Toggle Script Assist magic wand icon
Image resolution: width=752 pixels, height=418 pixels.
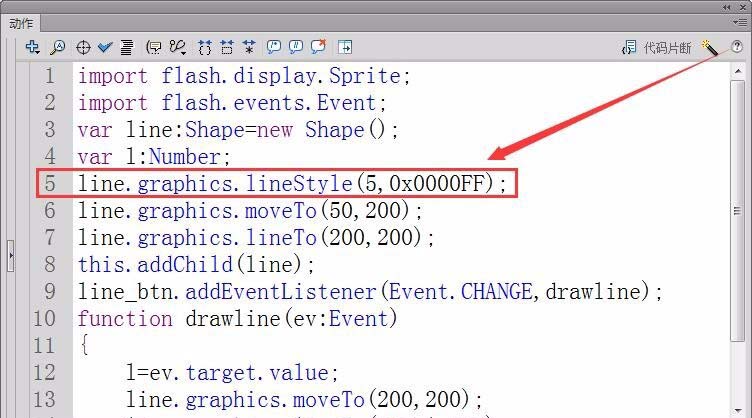pos(709,47)
